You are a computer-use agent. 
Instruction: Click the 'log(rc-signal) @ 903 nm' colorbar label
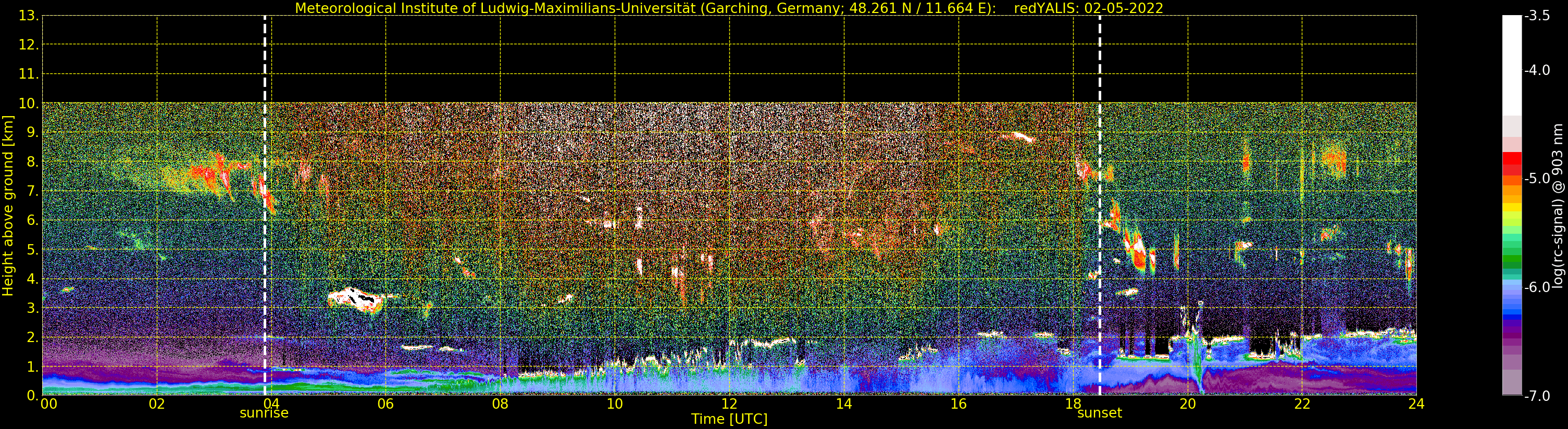(1558, 206)
